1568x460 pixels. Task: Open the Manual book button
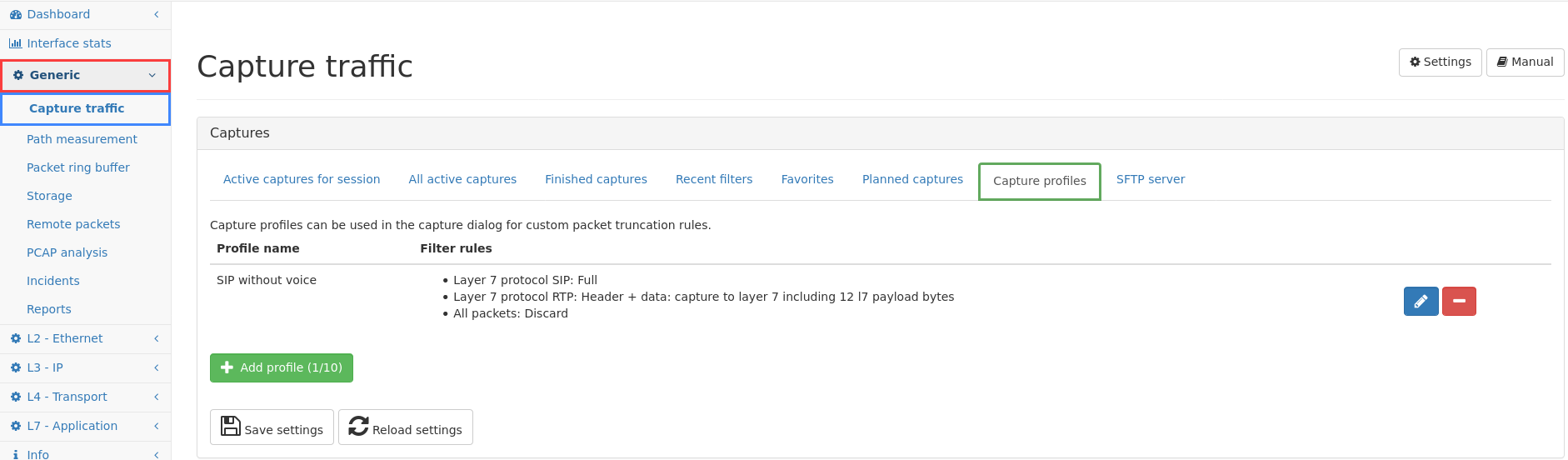click(1525, 62)
